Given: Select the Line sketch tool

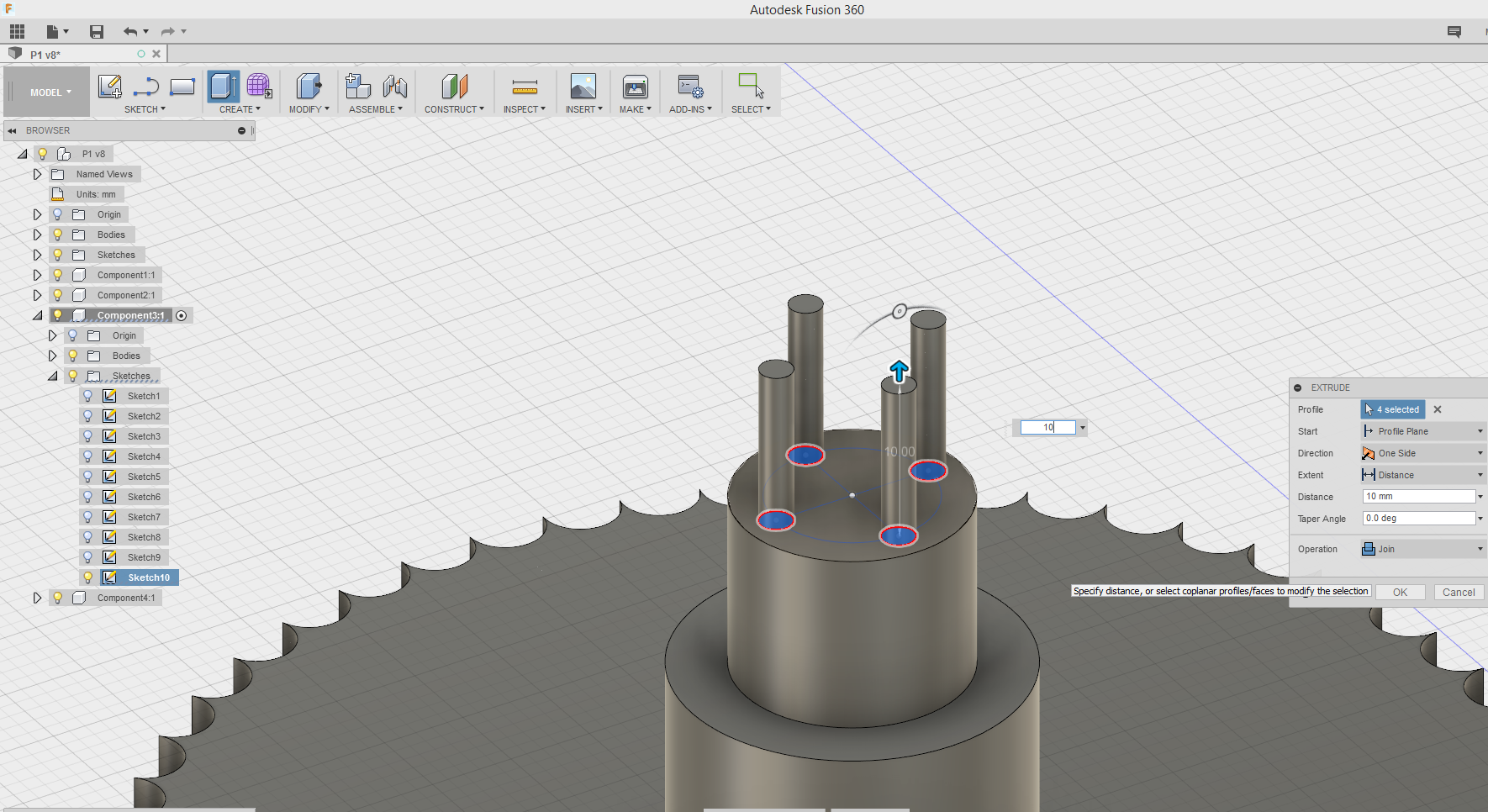Looking at the screenshot, I should click(x=146, y=86).
